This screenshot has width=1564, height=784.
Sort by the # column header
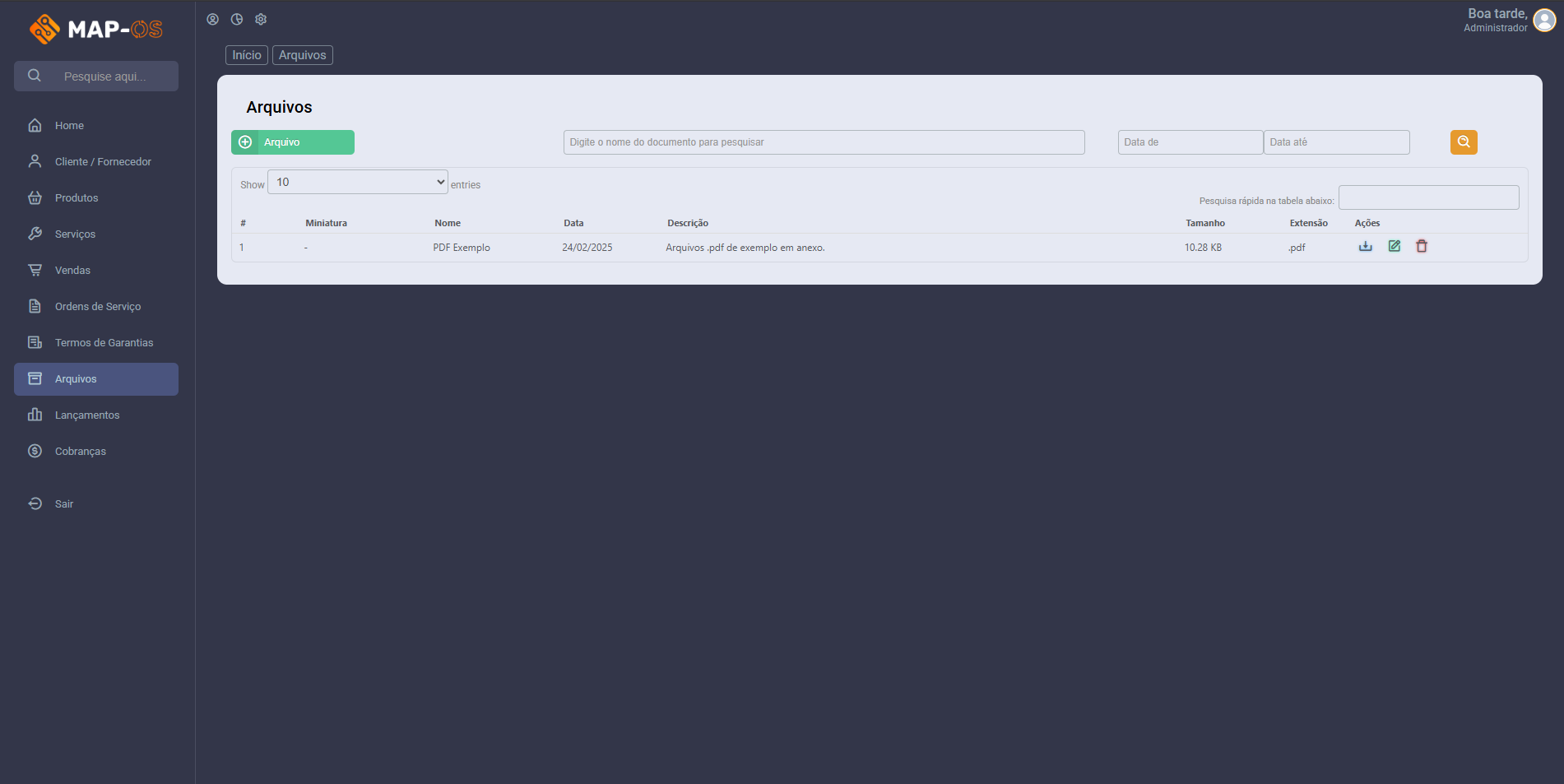click(x=244, y=223)
